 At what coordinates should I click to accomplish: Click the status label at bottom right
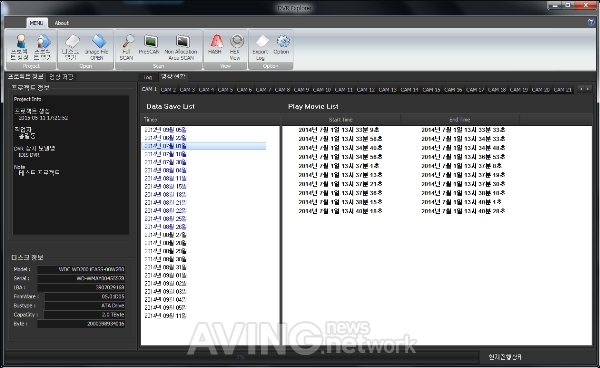click(505, 357)
